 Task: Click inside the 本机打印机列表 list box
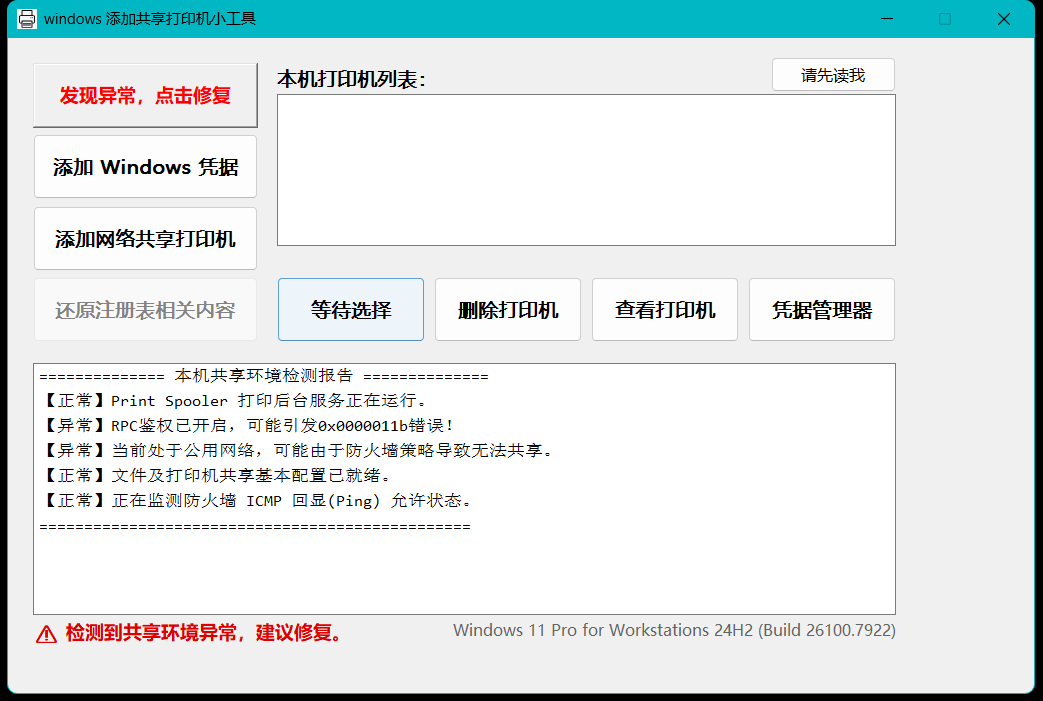(x=585, y=170)
